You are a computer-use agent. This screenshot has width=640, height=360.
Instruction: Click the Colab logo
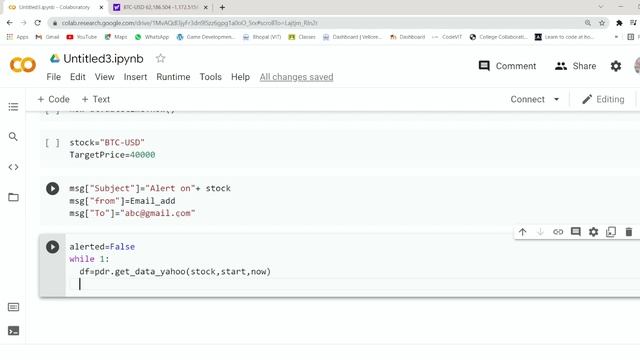(23, 65)
